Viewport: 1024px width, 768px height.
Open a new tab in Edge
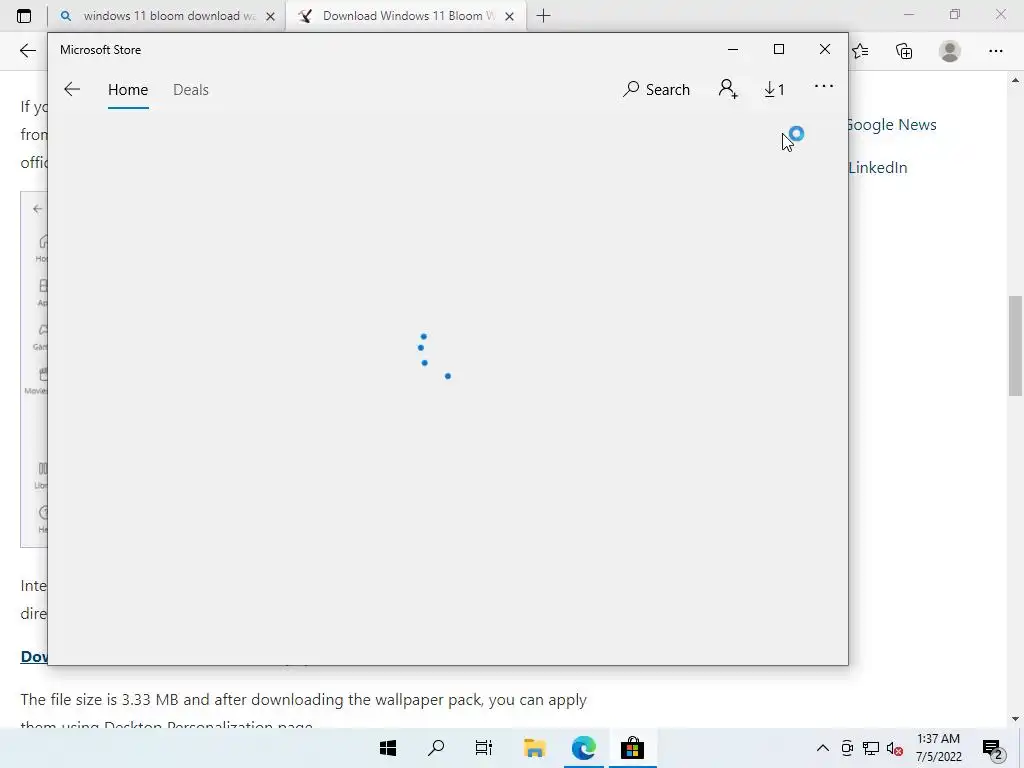click(543, 16)
